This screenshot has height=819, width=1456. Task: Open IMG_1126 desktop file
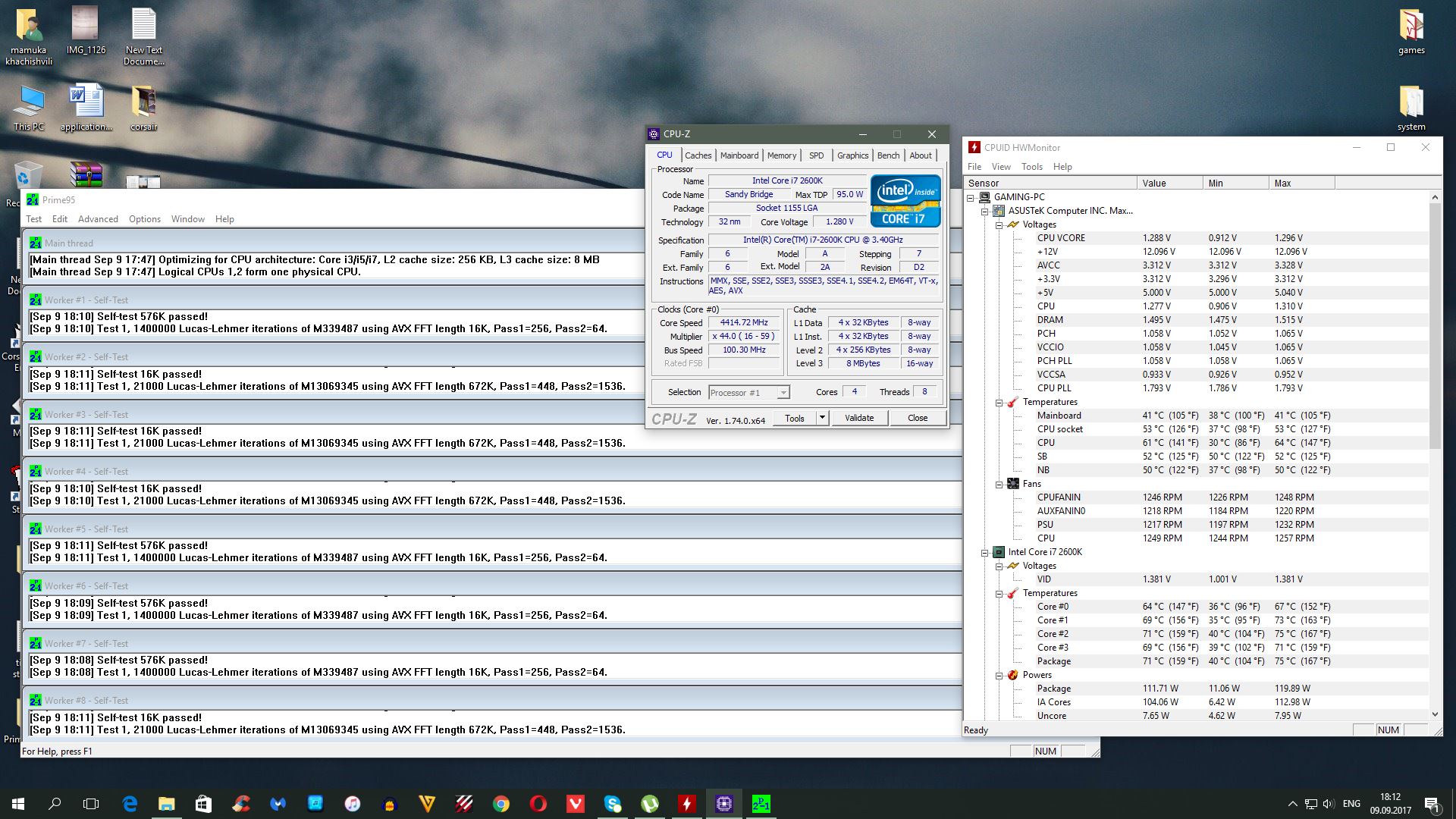click(x=86, y=32)
